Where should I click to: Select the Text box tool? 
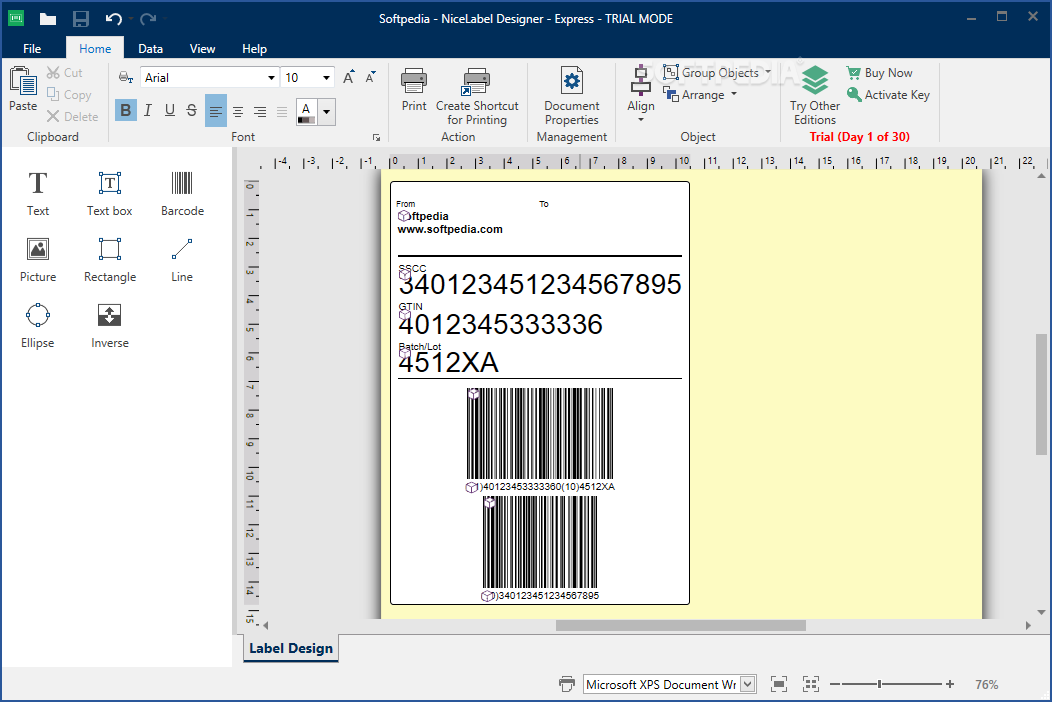pyautogui.click(x=109, y=193)
